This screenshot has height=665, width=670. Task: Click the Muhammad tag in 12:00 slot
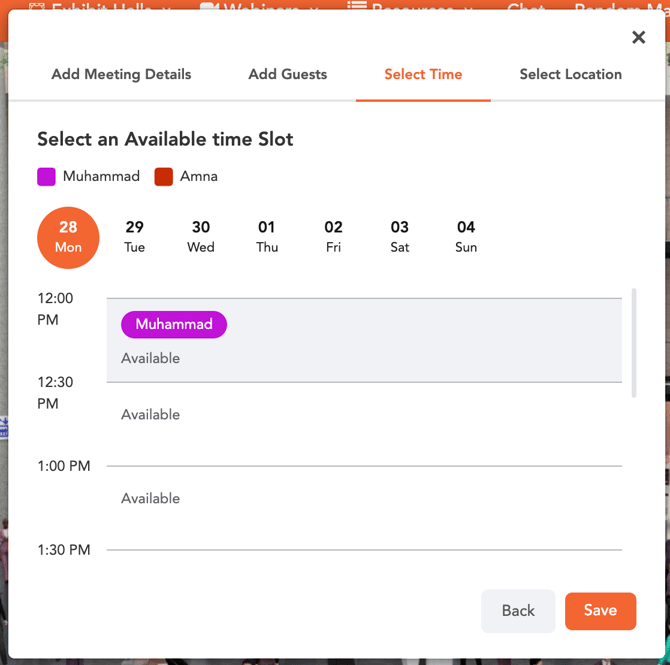[174, 324]
